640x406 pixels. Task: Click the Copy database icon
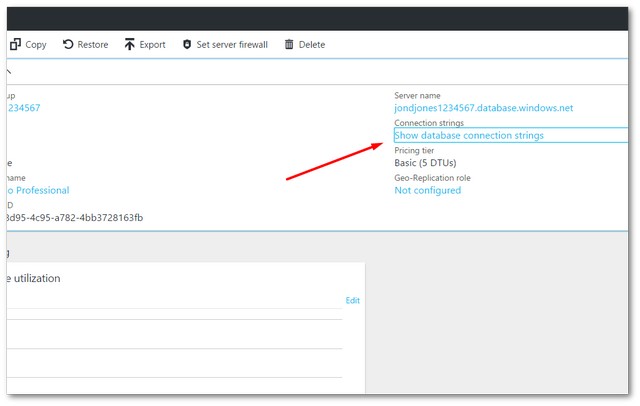tap(15, 45)
